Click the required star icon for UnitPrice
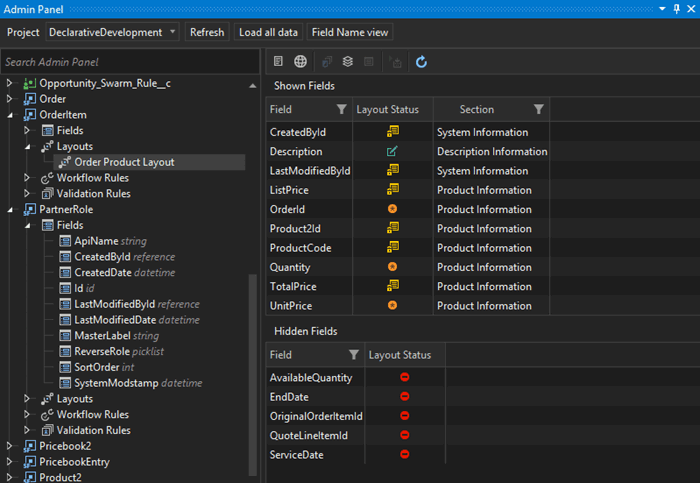The height and width of the screenshot is (483, 700). tap(392, 305)
